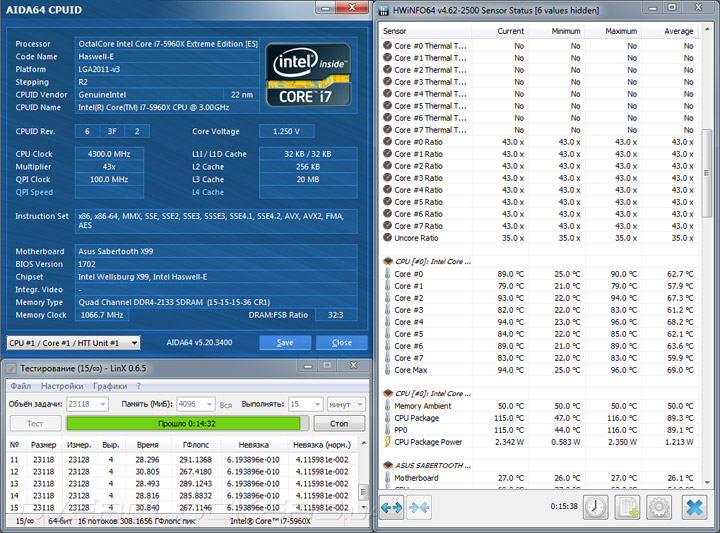Click LinX Время column header

(147, 445)
